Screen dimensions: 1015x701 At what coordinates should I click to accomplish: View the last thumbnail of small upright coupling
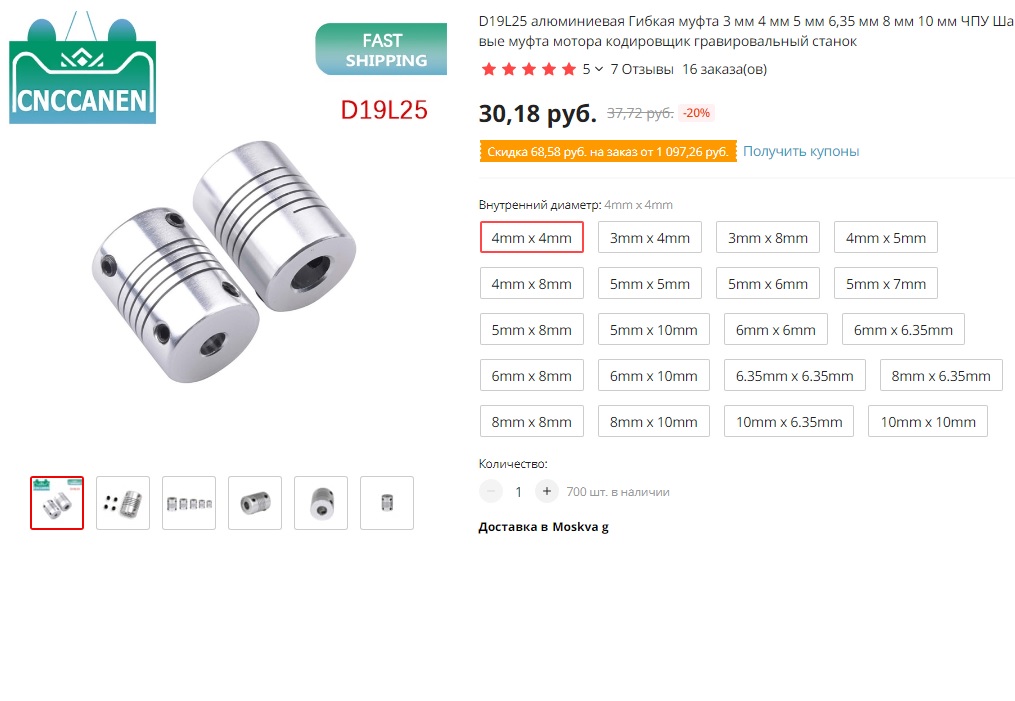coord(387,503)
